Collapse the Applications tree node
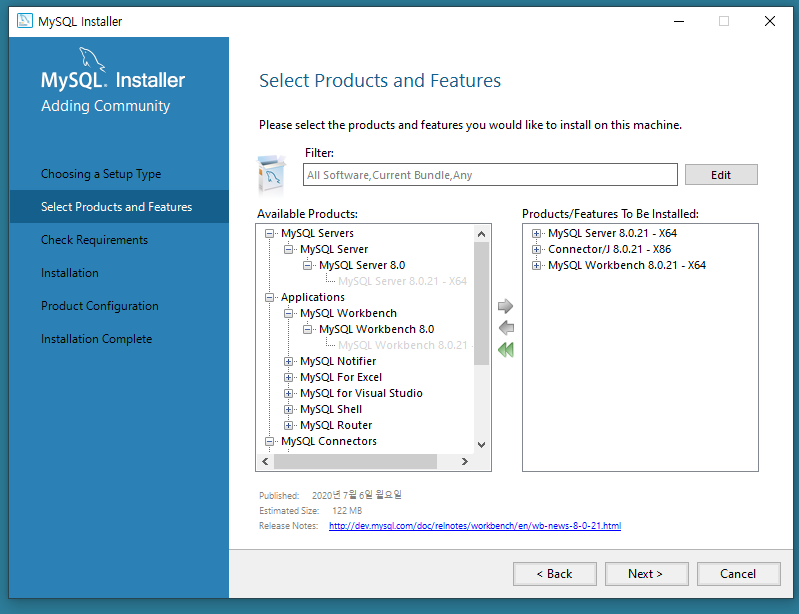This screenshot has width=799, height=614. click(x=269, y=298)
